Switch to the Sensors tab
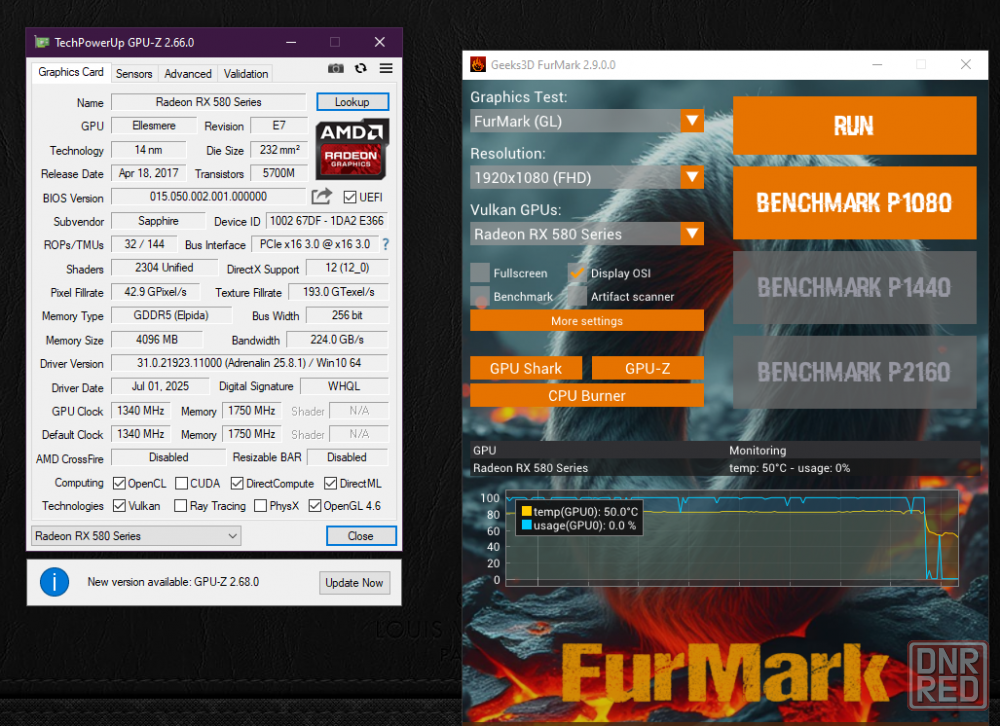Screen dimensions: 1000x726 (134, 74)
